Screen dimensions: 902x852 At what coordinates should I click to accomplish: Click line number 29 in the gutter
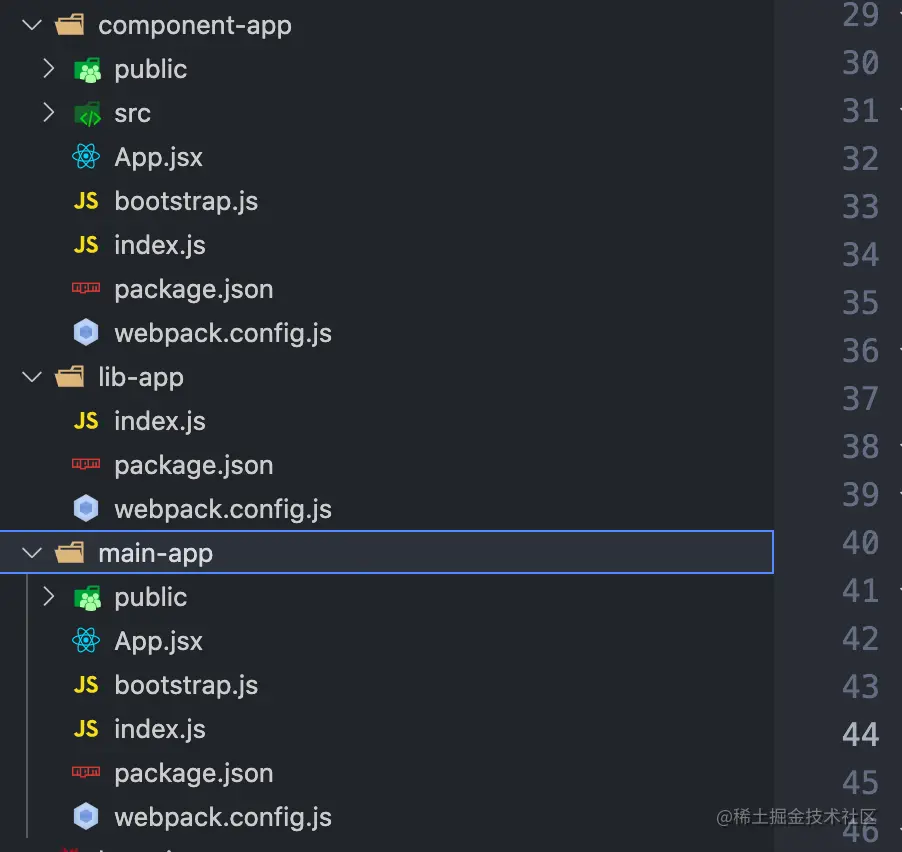pyautogui.click(x=861, y=14)
